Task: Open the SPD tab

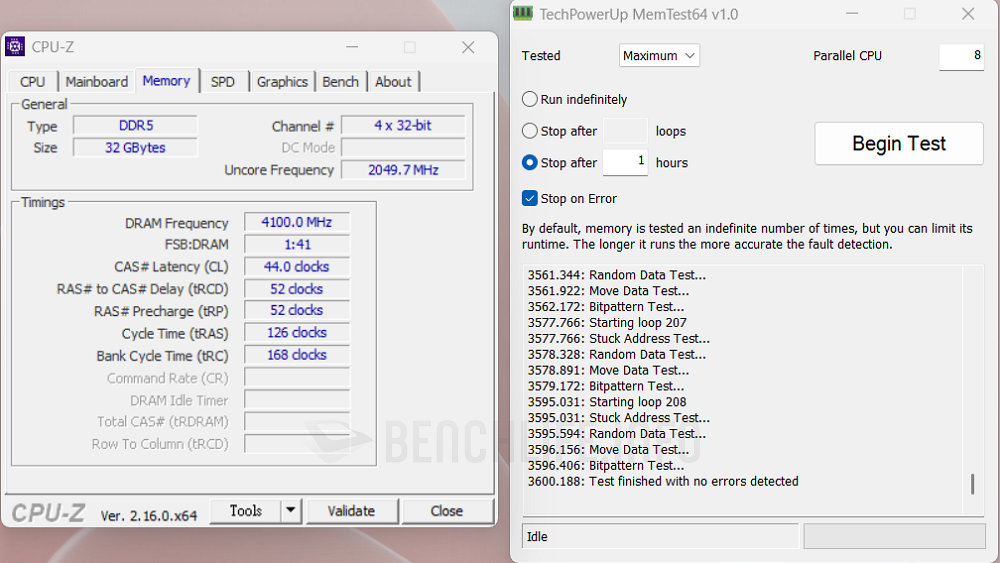Action: click(x=223, y=82)
